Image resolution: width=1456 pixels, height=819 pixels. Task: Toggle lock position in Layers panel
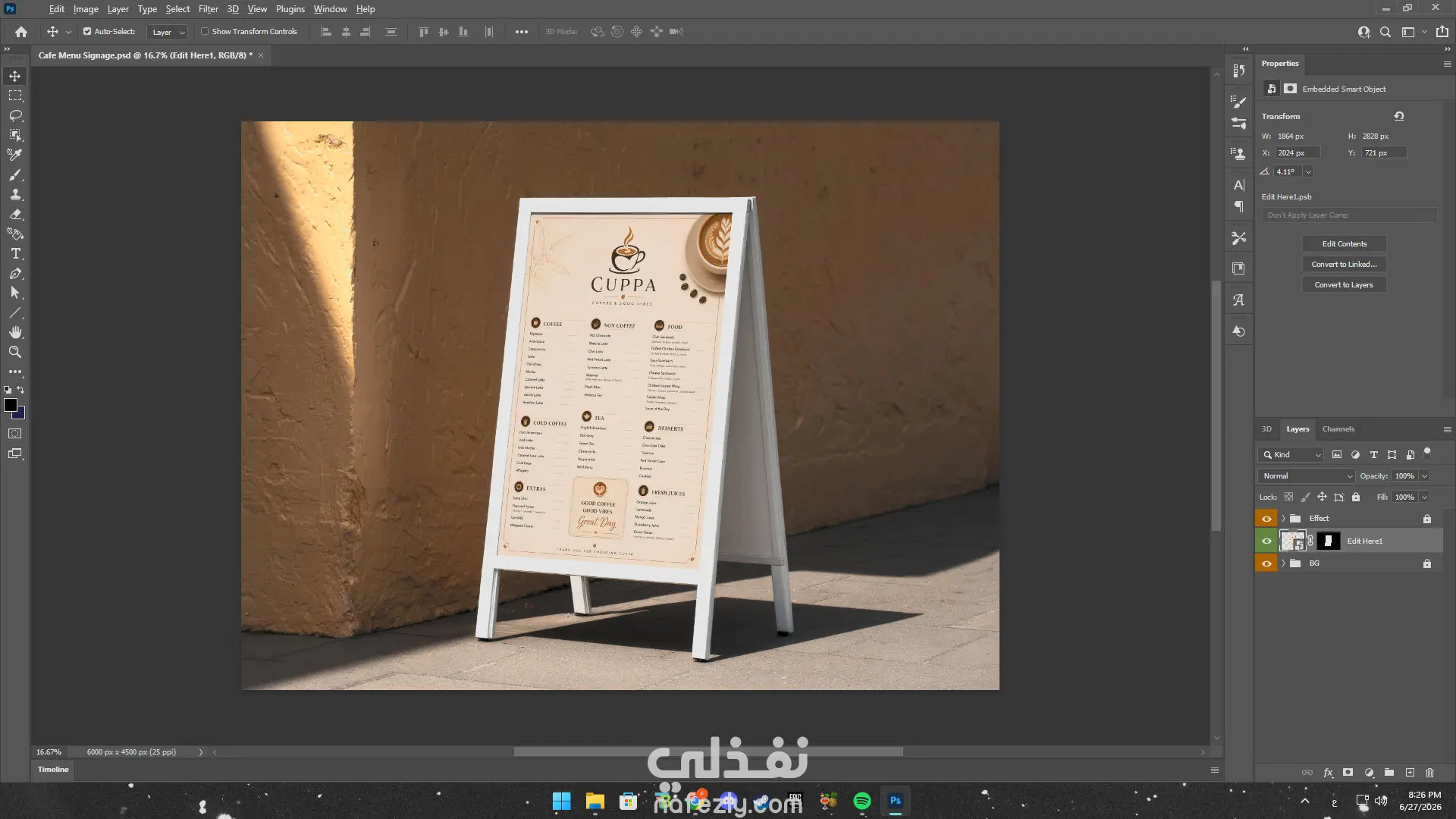[1322, 497]
